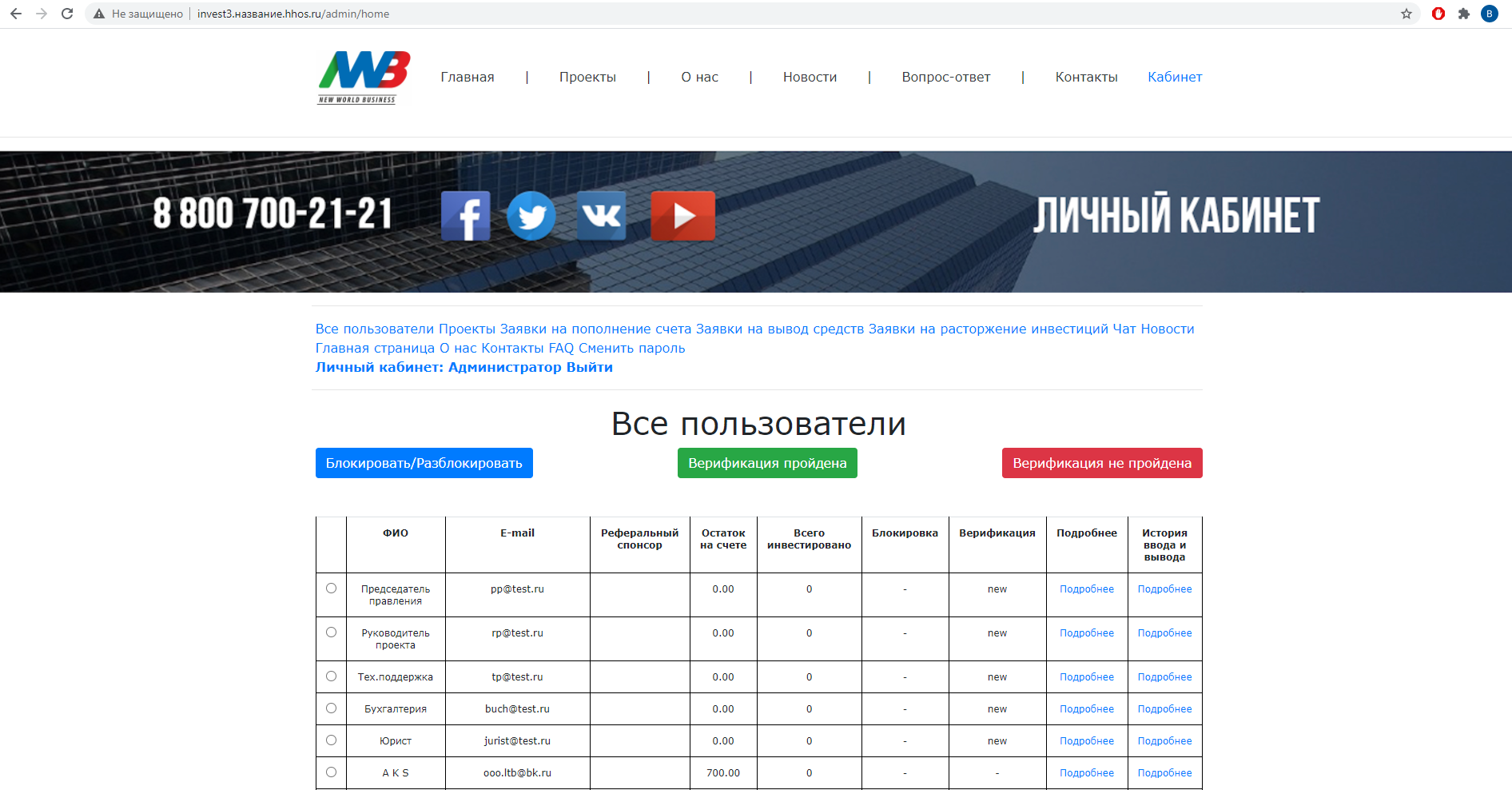Open the FAQ admin link
This screenshot has height=790, width=1512.
coord(561,348)
